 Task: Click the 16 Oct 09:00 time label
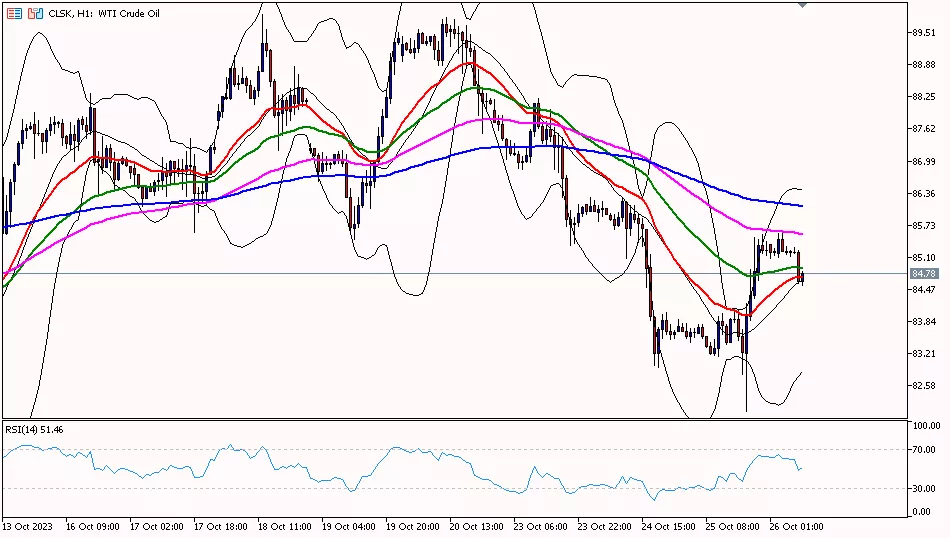pos(93,526)
